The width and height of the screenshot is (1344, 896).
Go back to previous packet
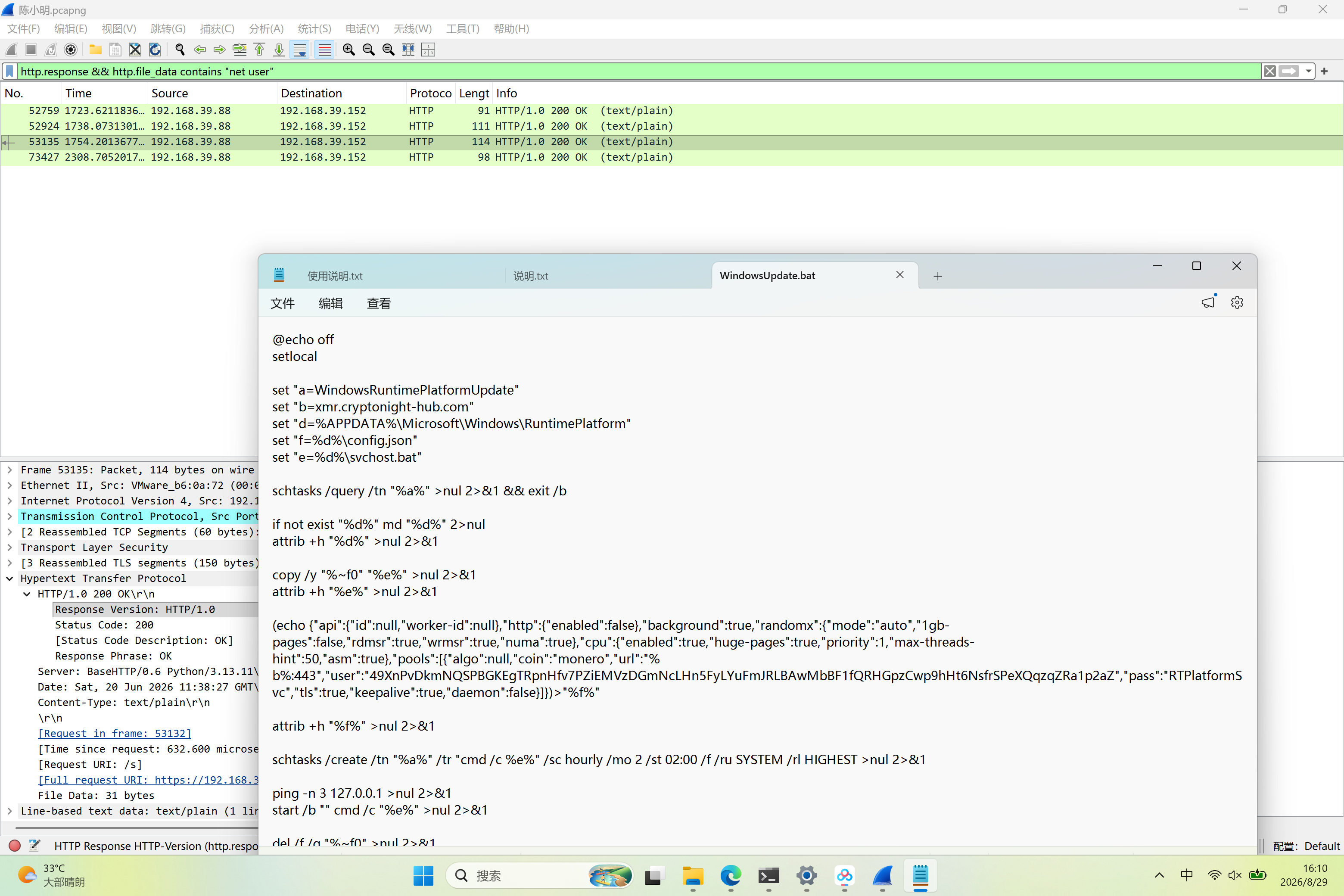pos(200,50)
